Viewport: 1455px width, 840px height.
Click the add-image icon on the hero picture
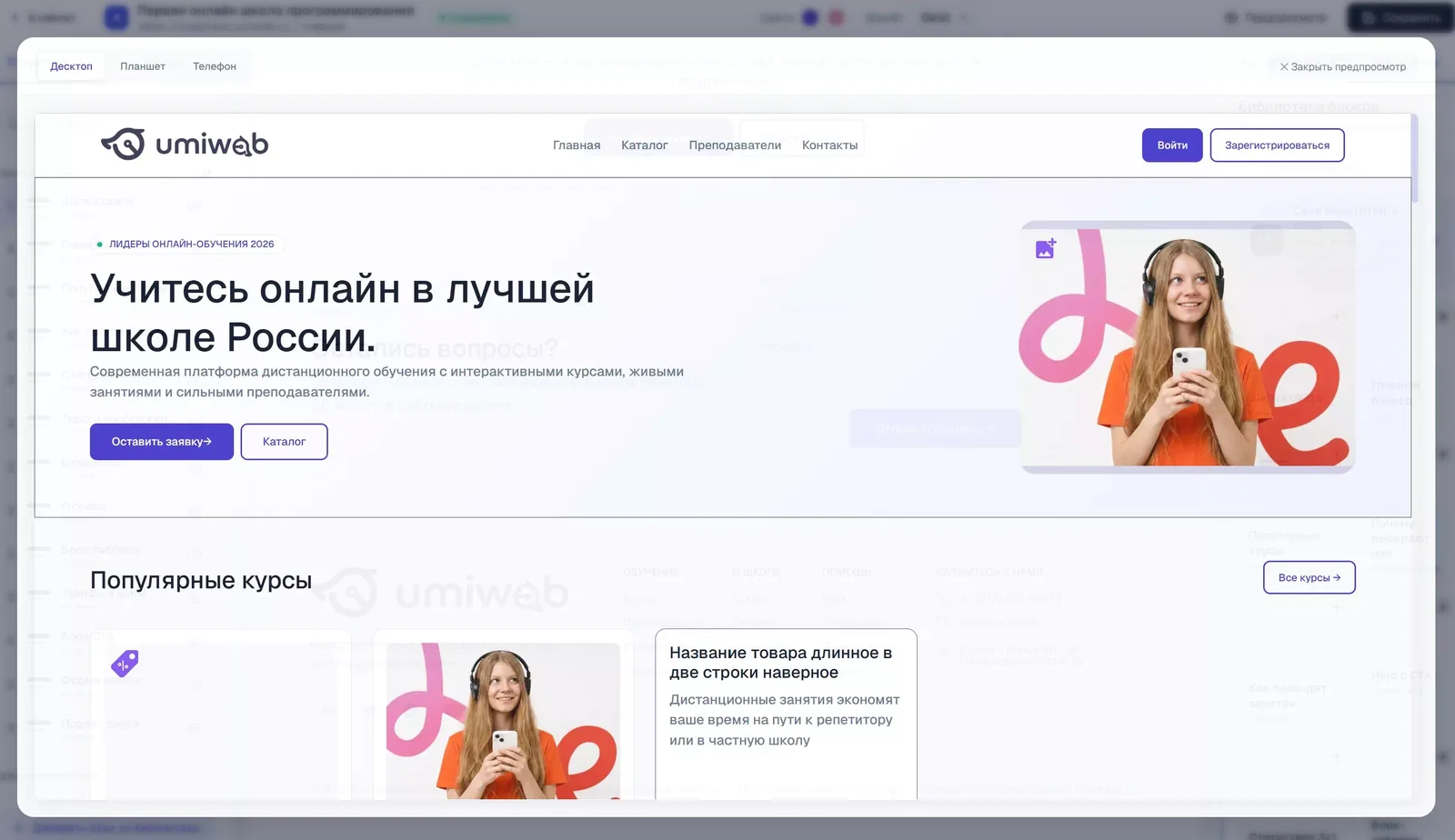click(x=1046, y=248)
